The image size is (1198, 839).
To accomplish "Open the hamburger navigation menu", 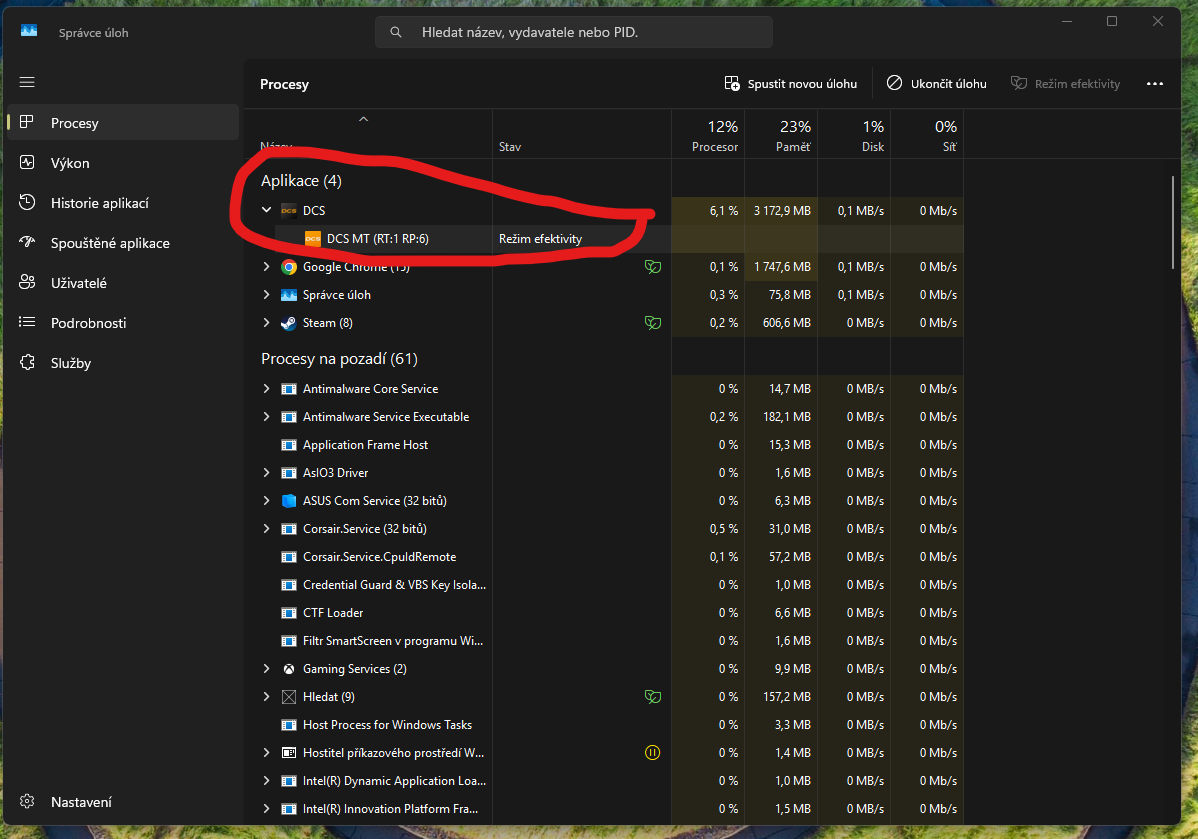I will coord(27,83).
